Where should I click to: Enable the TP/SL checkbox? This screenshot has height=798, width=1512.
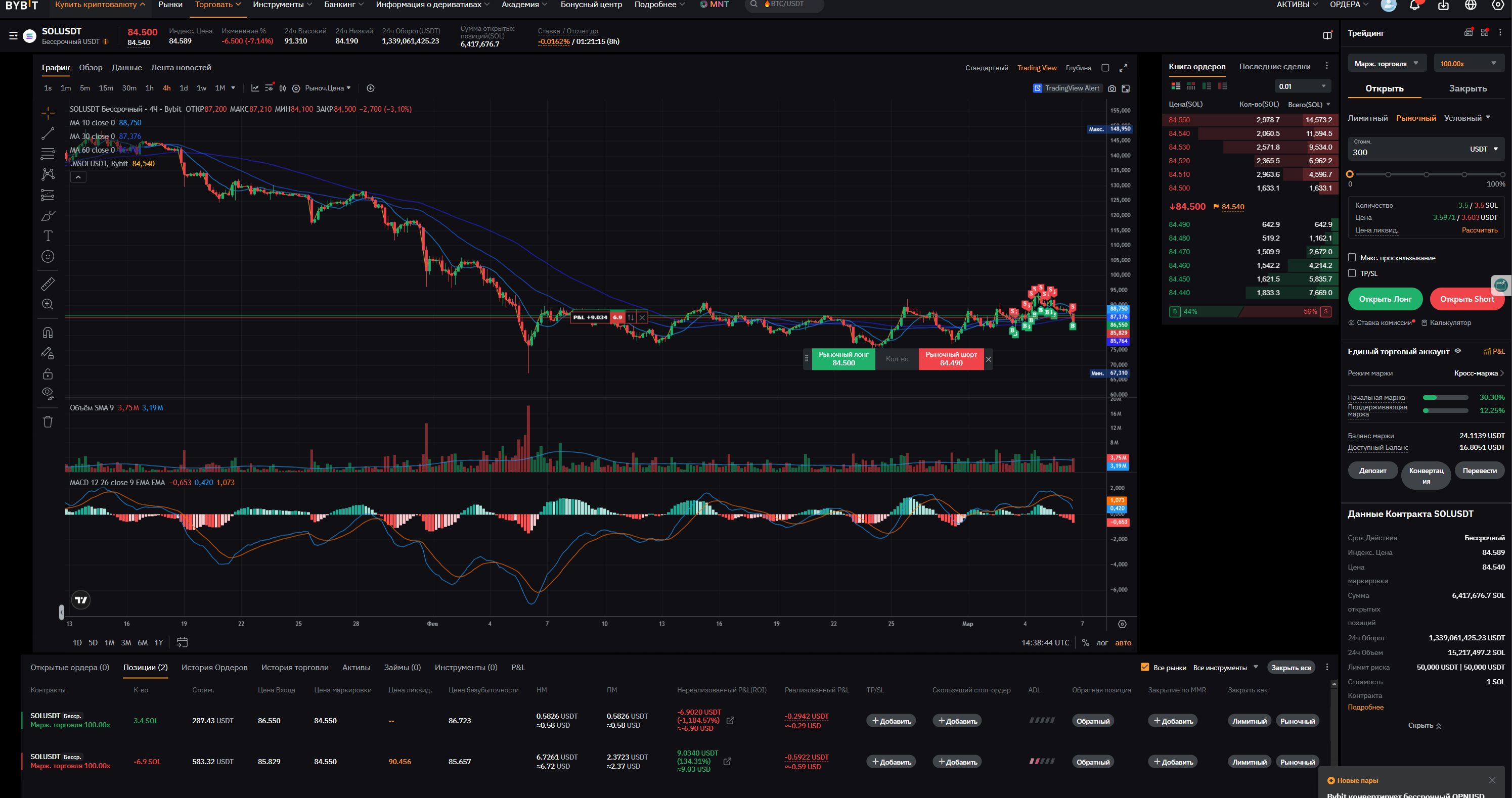click(x=1352, y=273)
